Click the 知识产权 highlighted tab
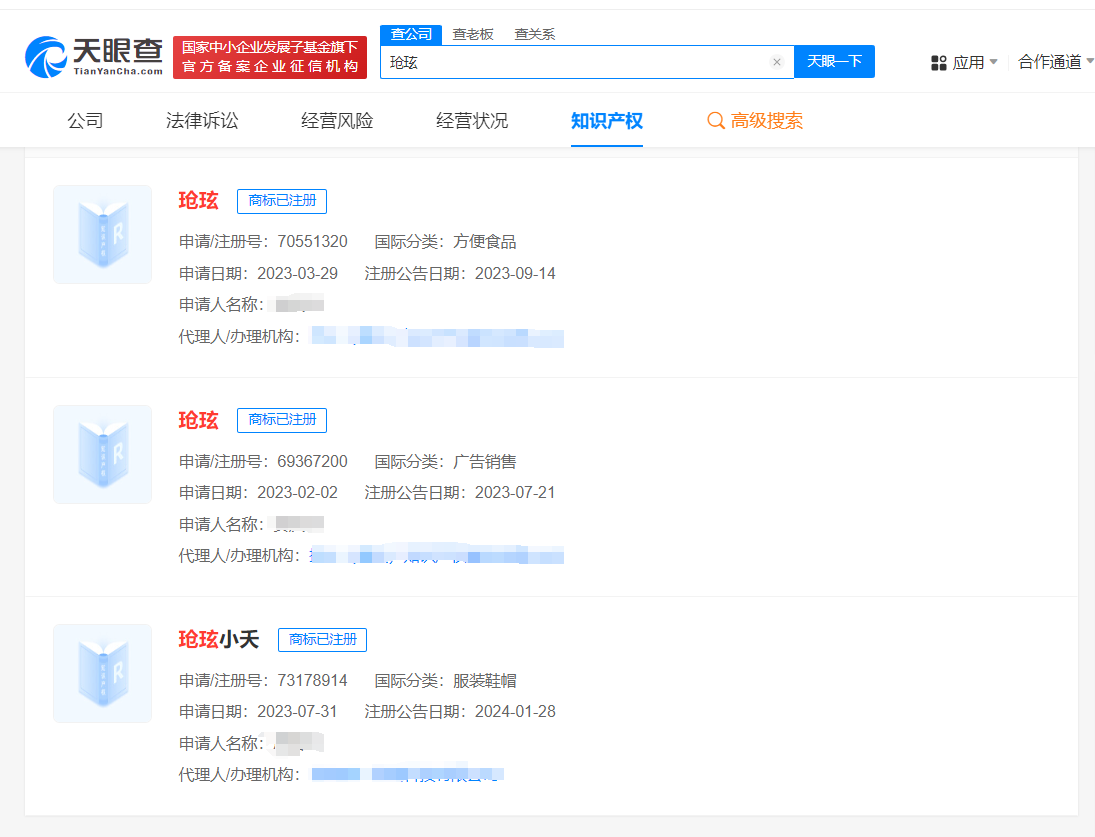1095x837 pixels. [606, 118]
